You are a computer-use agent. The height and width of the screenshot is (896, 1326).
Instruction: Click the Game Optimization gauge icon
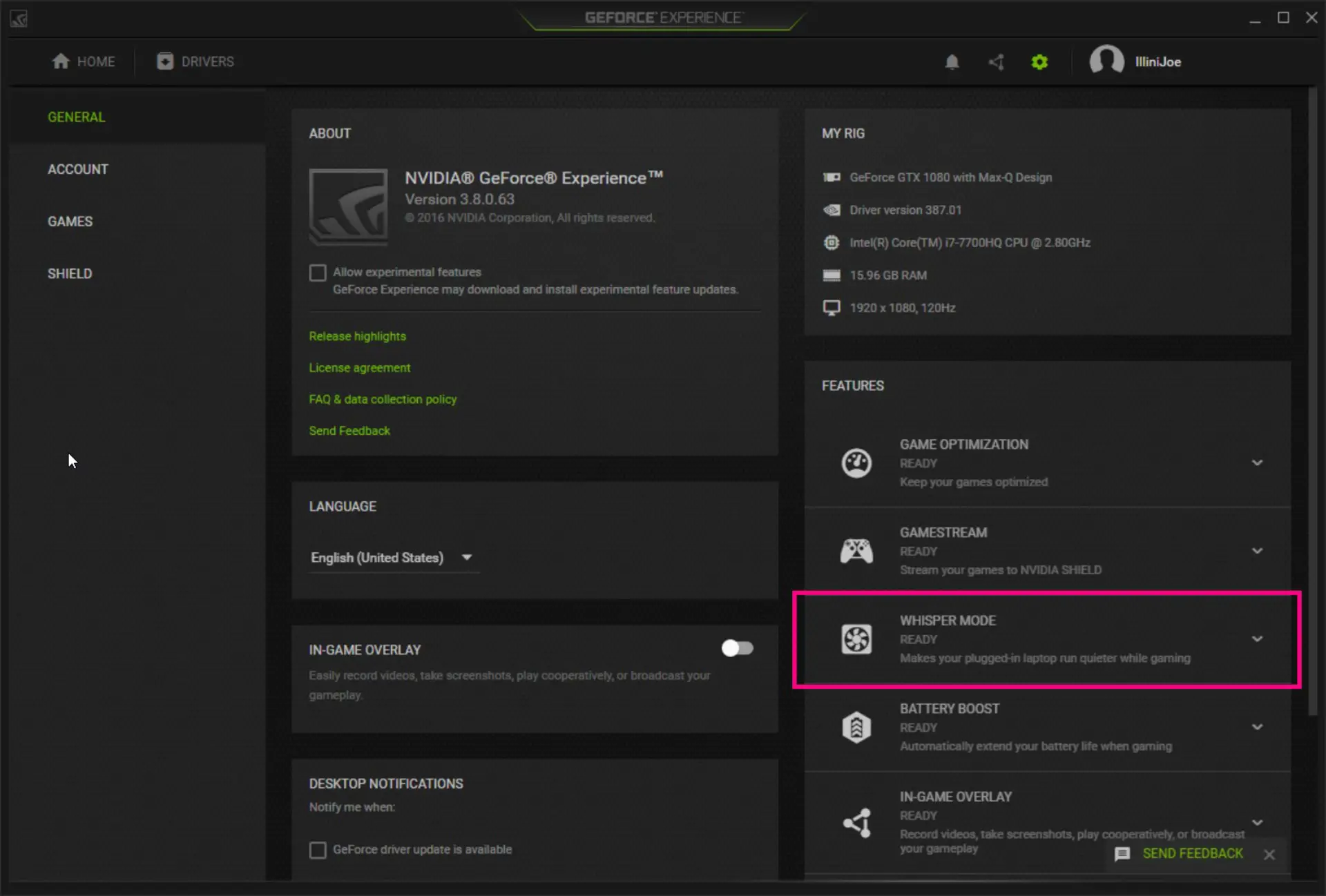click(x=856, y=462)
